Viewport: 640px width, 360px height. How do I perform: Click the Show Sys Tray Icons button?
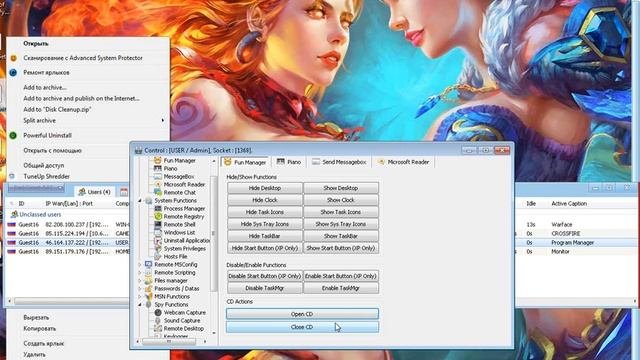pos(341,224)
